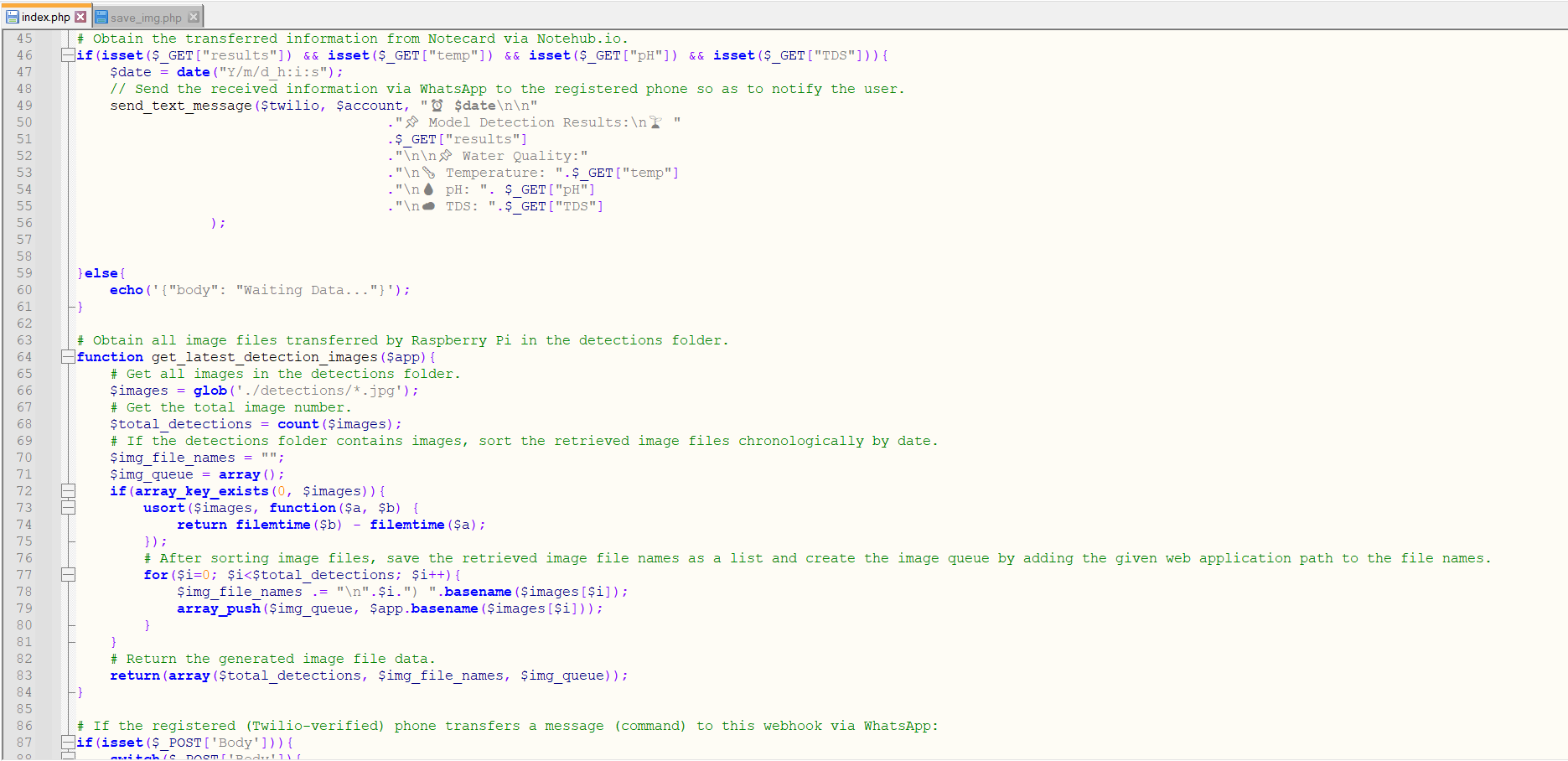
Task: Select the index.php tab
Action: tap(46, 15)
